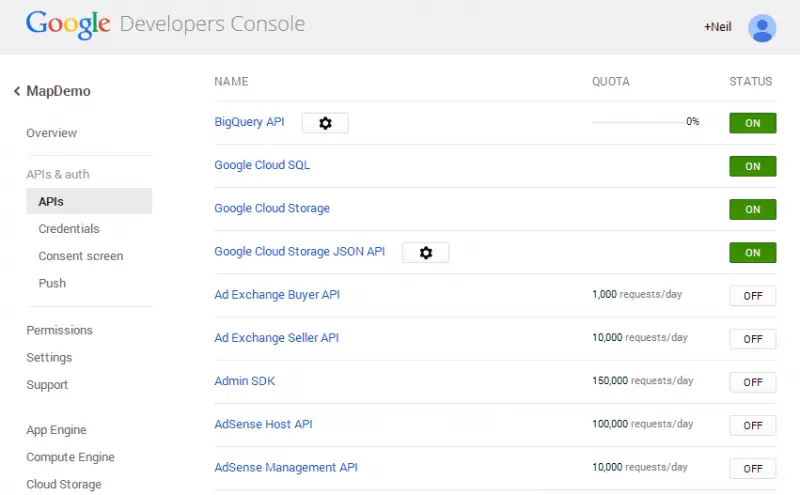Go back using the MapDemo arrow

click(x=17, y=92)
